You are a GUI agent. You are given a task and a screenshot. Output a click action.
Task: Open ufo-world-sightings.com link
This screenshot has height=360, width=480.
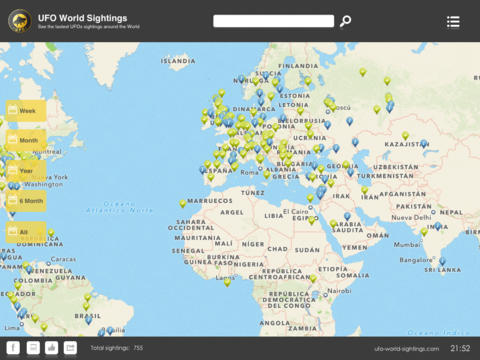pos(406,349)
